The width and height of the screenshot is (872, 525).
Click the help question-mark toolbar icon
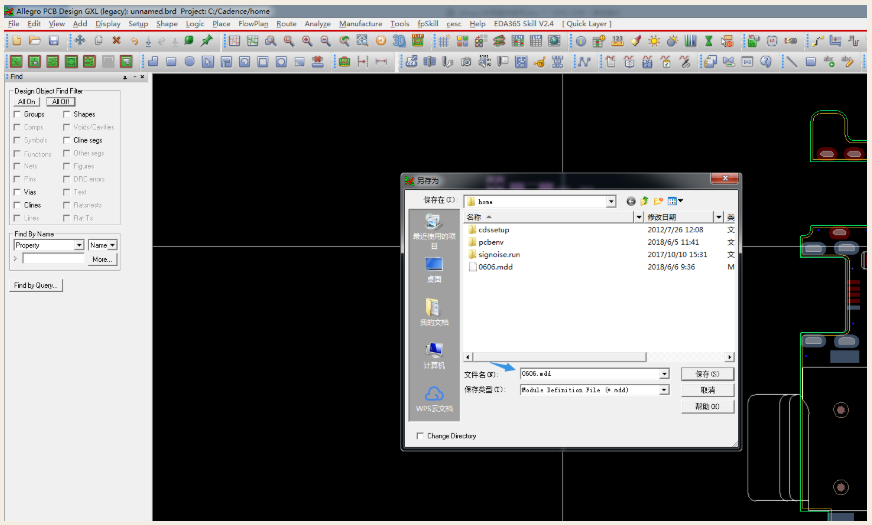(766, 61)
